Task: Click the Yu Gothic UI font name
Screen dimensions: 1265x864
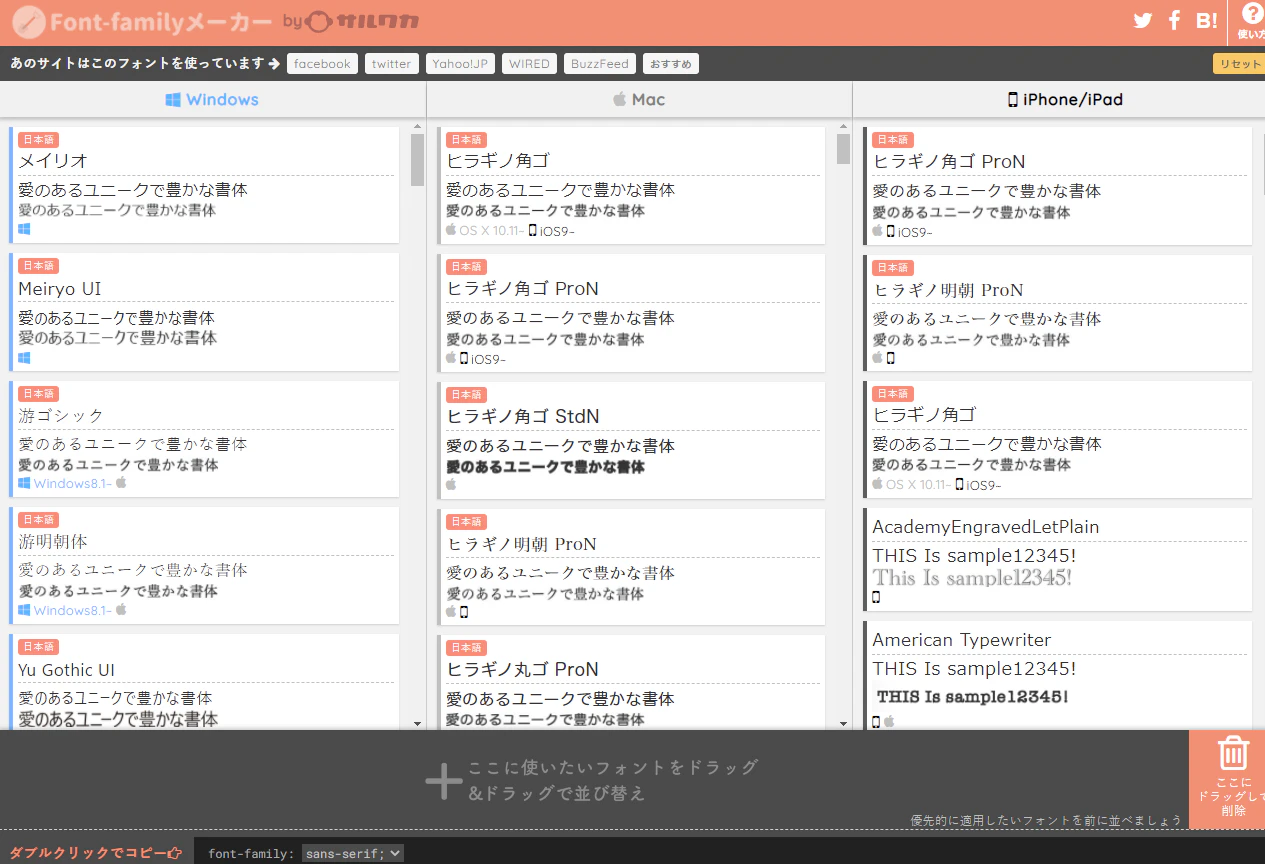Action: (66, 669)
